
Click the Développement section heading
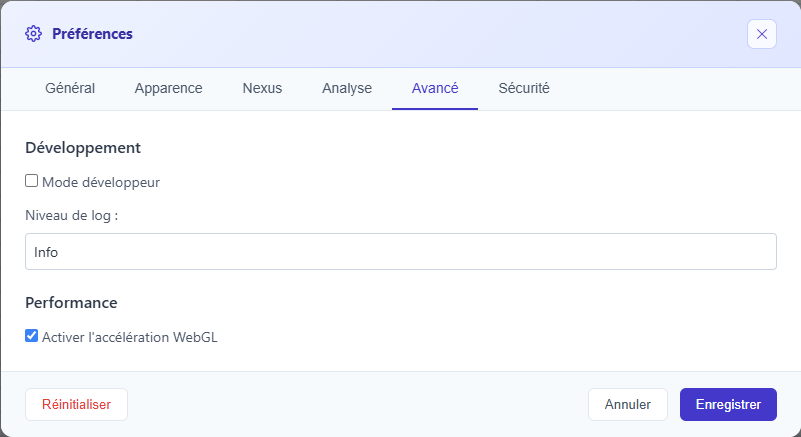pyautogui.click(x=83, y=148)
